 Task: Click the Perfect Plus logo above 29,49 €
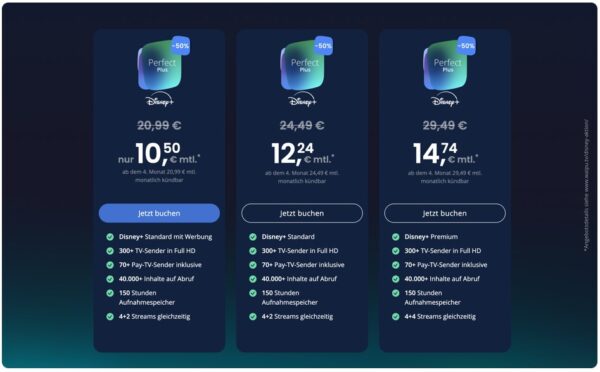click(x=445, y=65)
